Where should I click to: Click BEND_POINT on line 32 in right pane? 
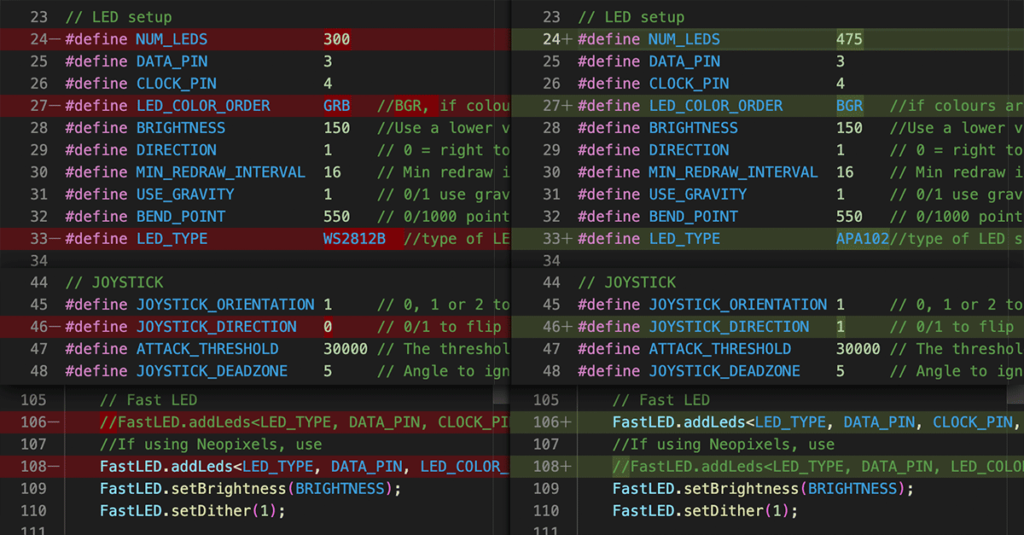click(693, 217)
